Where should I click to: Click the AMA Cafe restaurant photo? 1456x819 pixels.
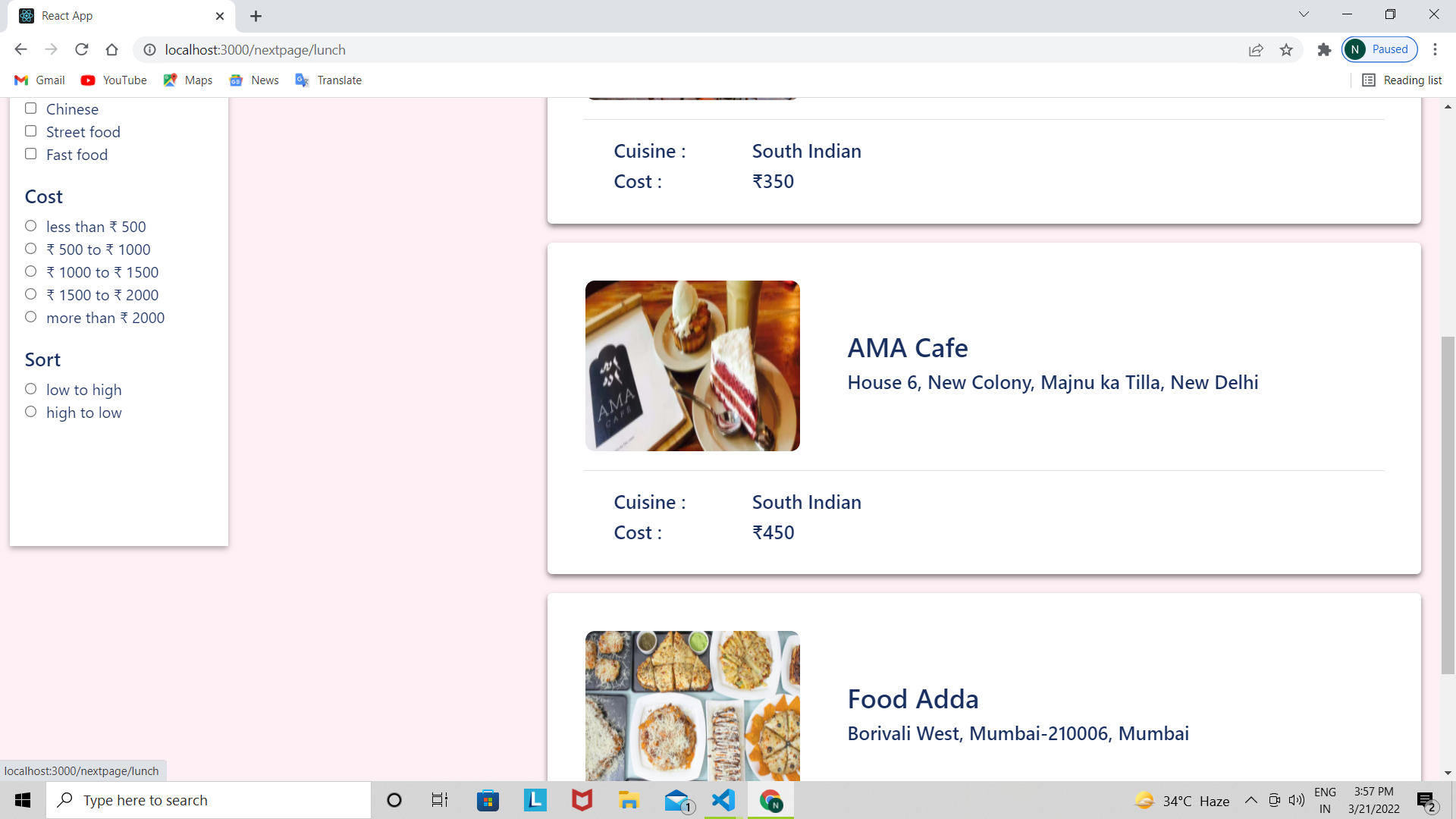pos(692,366)
